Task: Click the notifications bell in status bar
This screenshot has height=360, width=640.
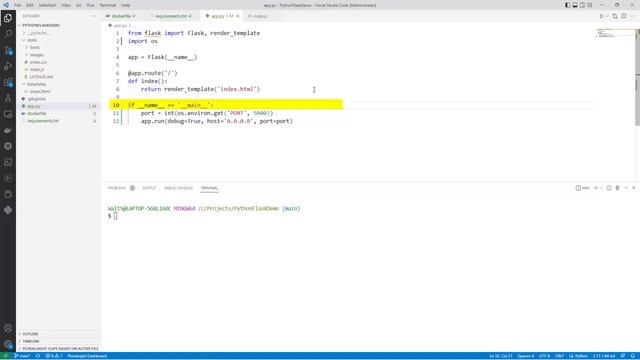Action: [x=633, y=356]
